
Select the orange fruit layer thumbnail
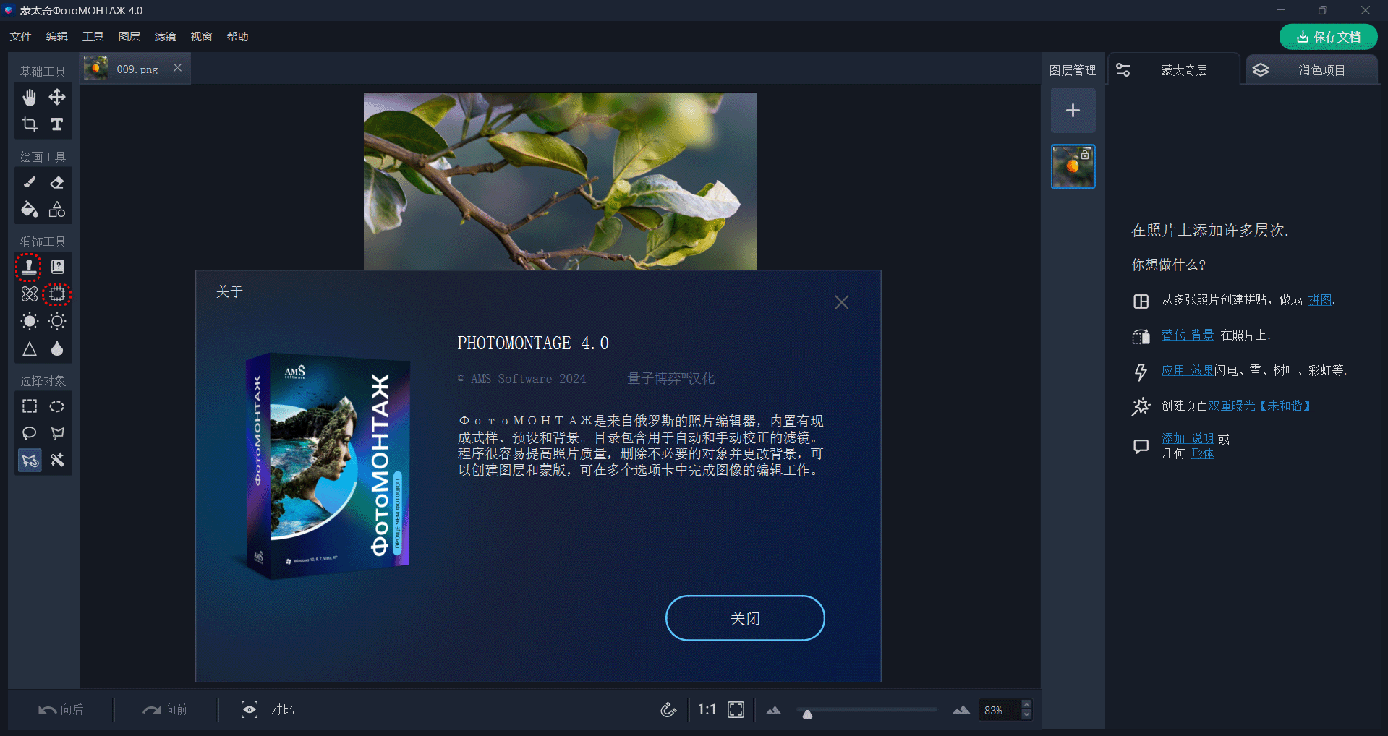1073,167
